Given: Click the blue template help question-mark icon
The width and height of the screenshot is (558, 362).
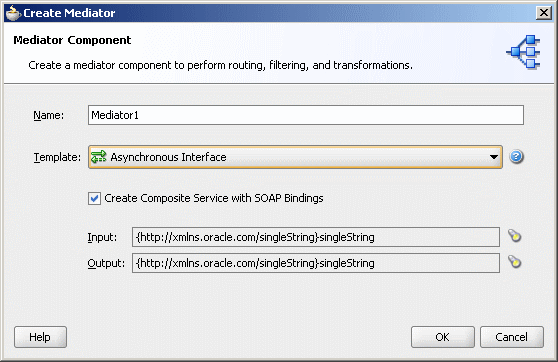Looking at the screenshot, I should point(516,157).
